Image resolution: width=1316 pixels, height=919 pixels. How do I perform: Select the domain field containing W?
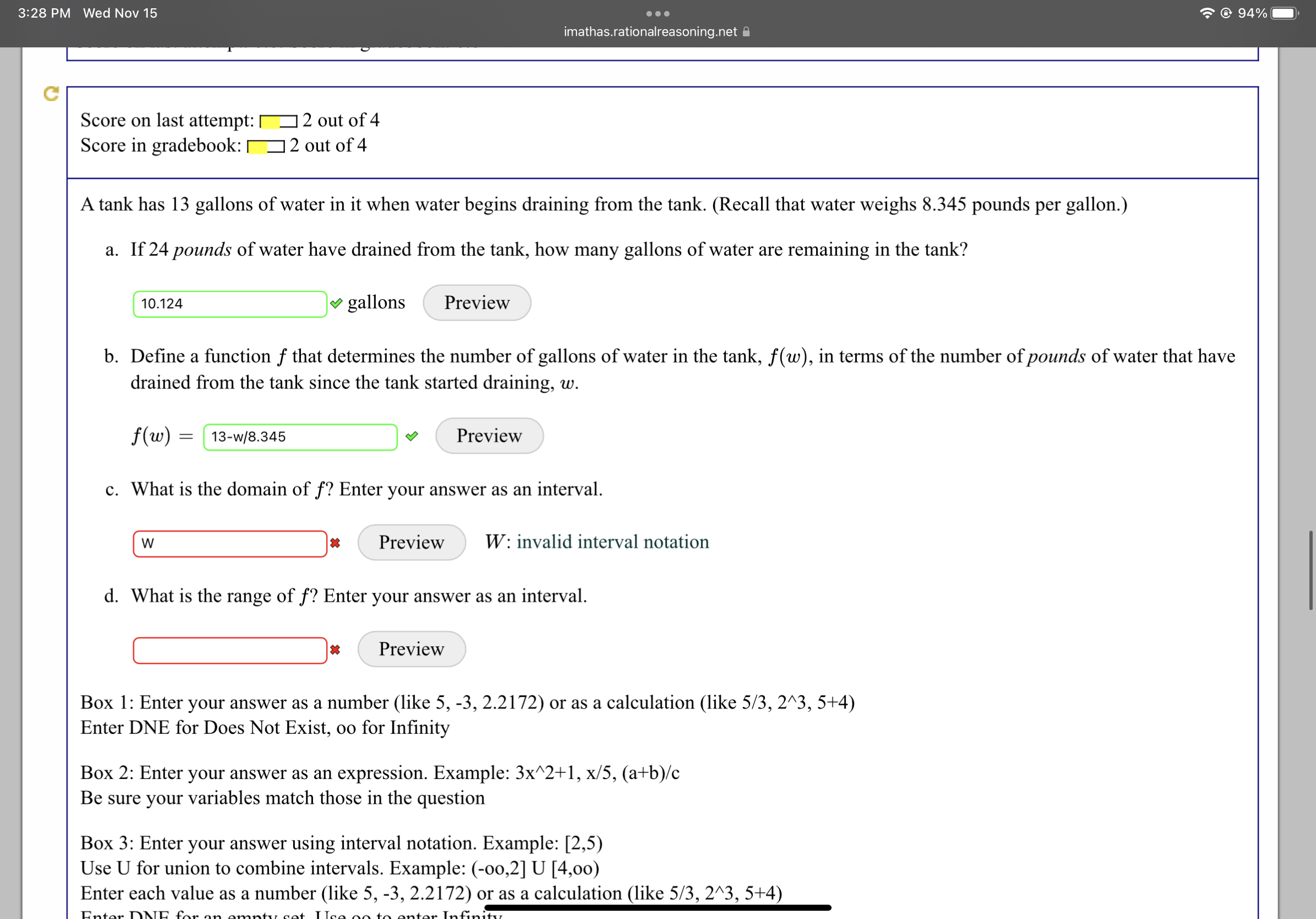tap(229, 543)
